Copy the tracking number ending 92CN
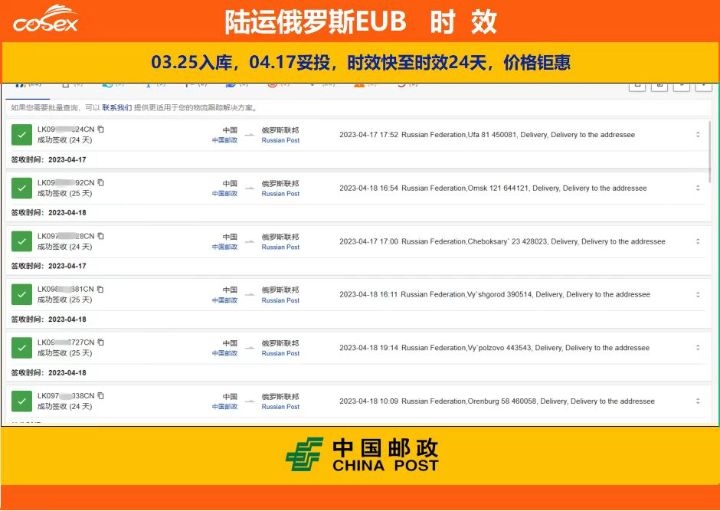The width and height of the screenshot is (720, 511). point(101,183)
